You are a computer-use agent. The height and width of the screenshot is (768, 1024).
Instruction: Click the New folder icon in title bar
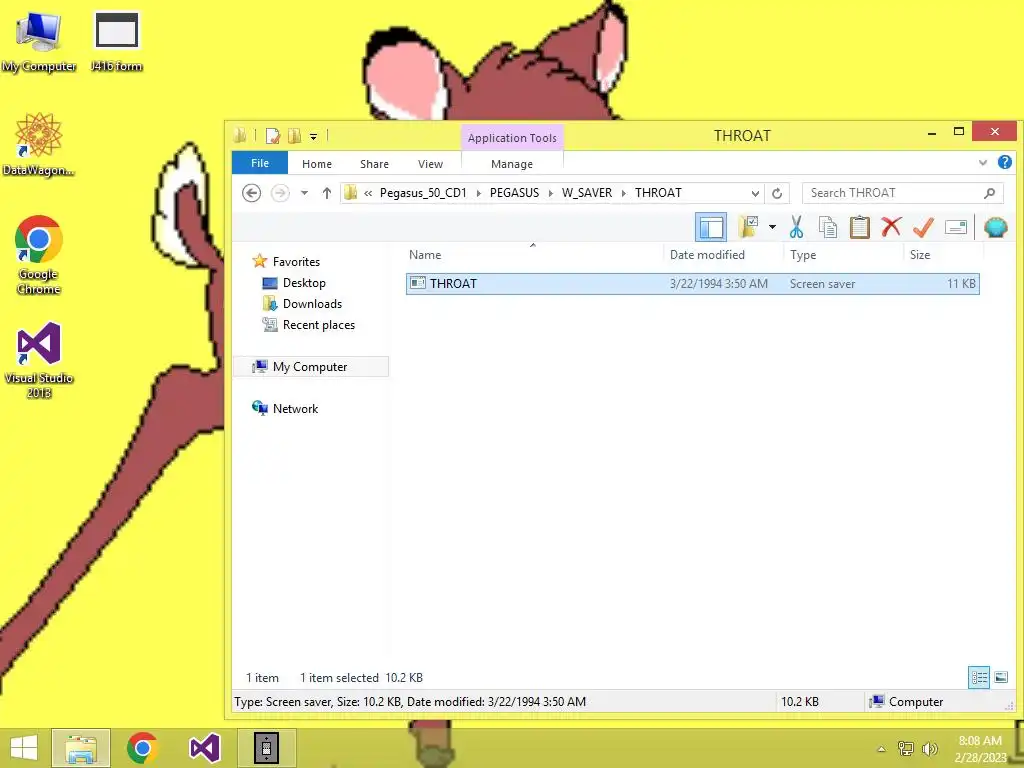295,136
